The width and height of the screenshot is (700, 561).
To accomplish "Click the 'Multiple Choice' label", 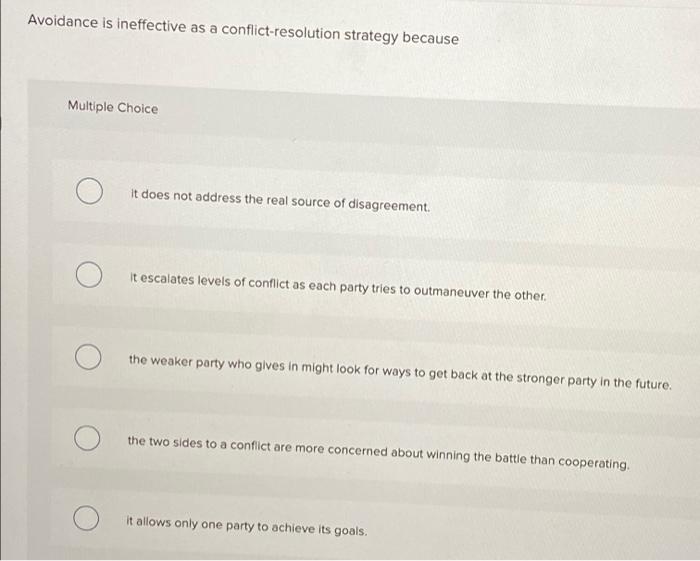I will pos(113,107).
